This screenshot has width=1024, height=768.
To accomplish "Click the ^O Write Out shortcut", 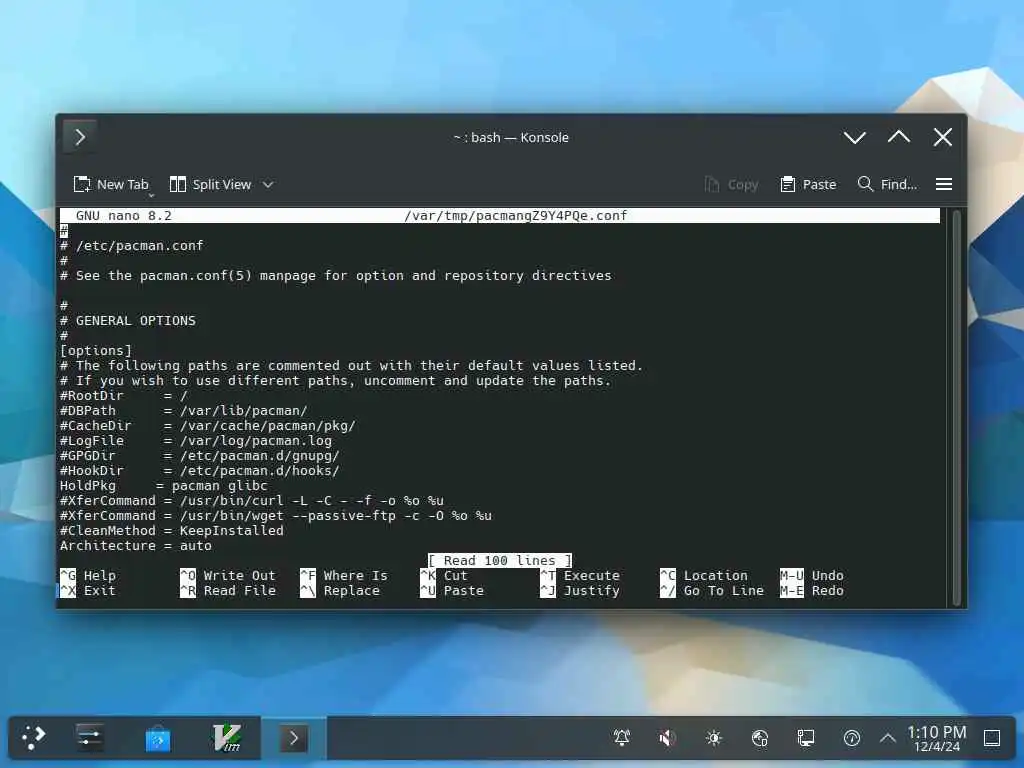I will pos(228,575).
